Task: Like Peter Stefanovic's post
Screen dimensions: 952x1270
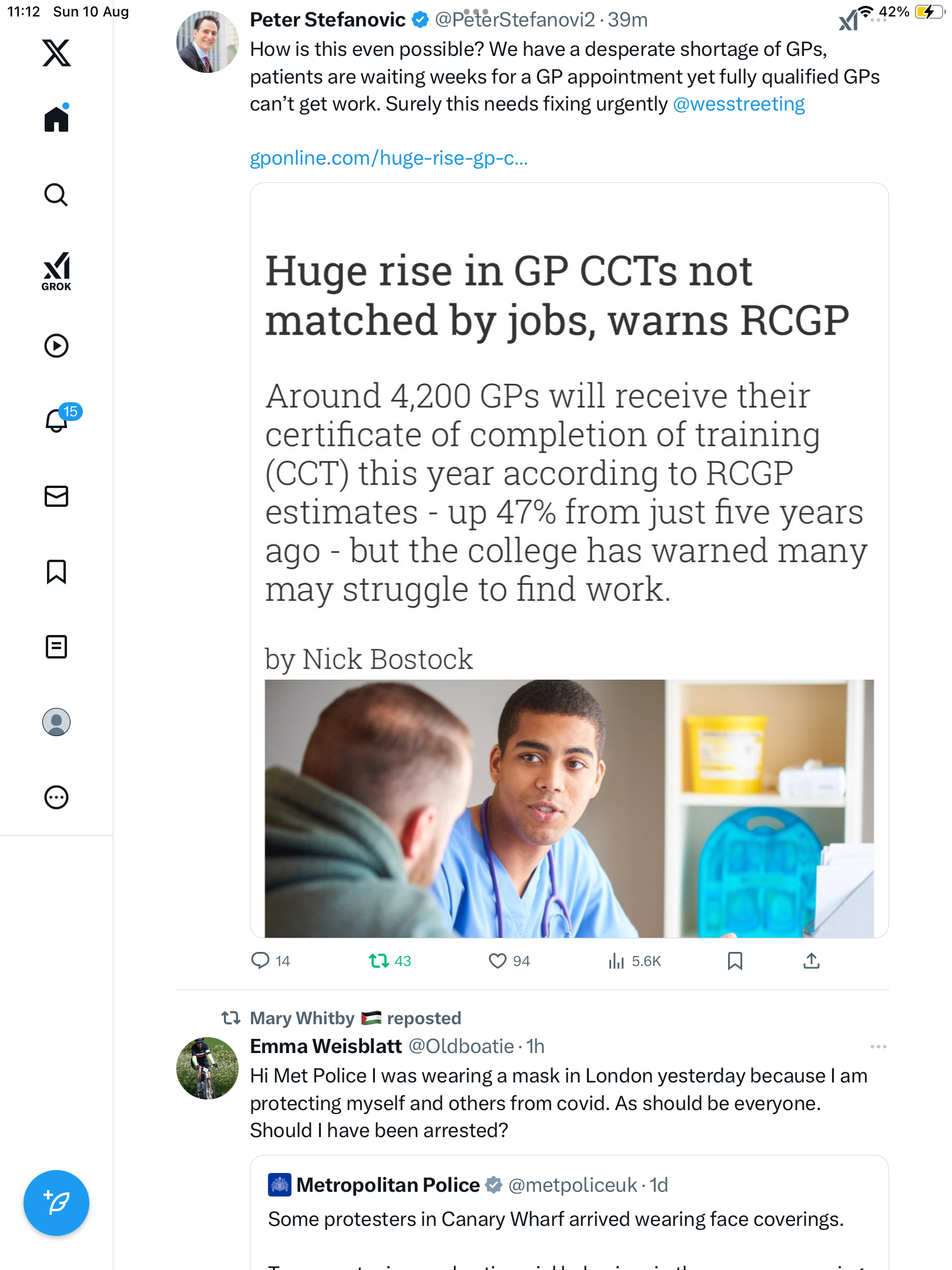Action: coord(498,961)
